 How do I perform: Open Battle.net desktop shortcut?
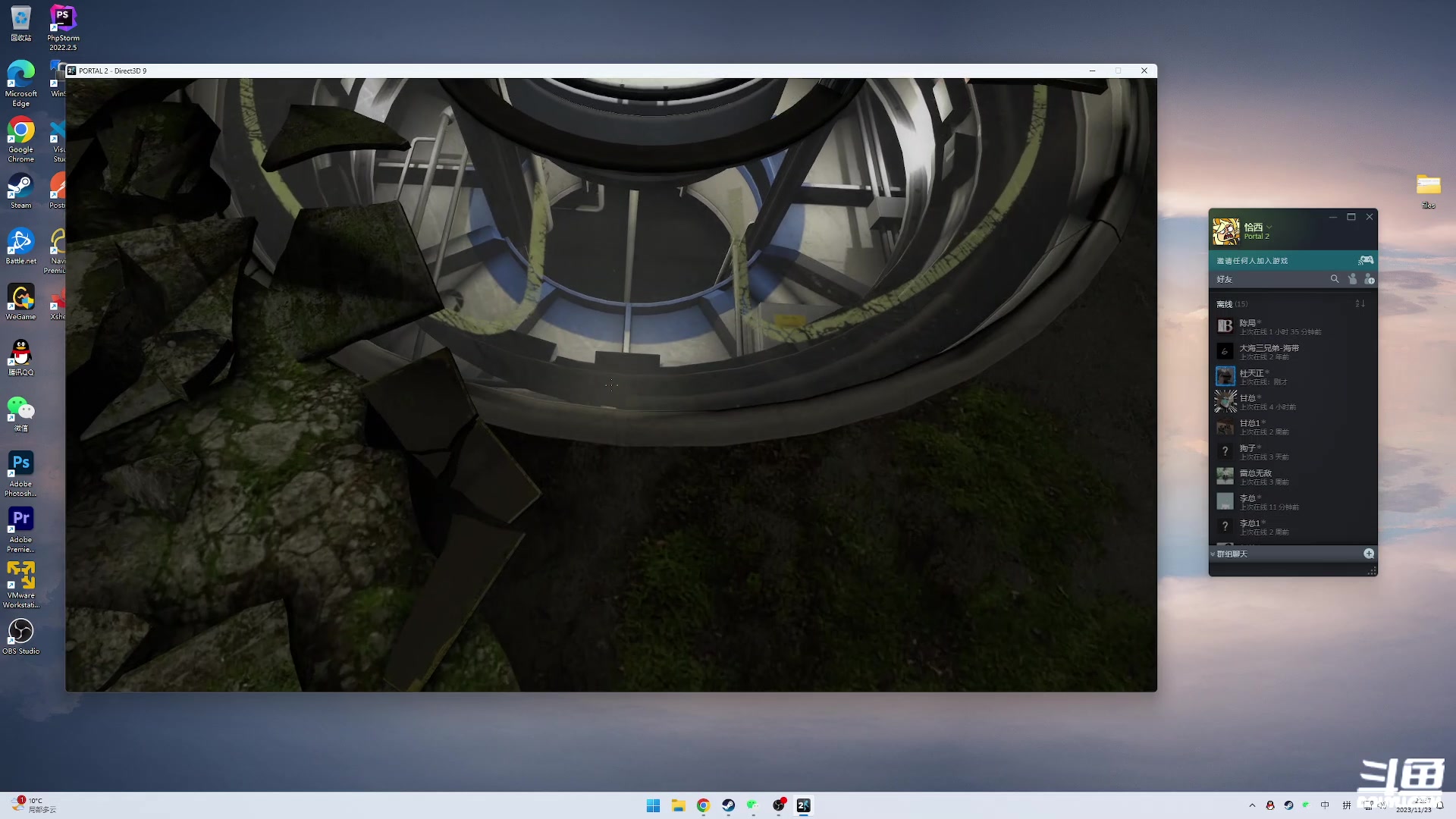(20, 246)
